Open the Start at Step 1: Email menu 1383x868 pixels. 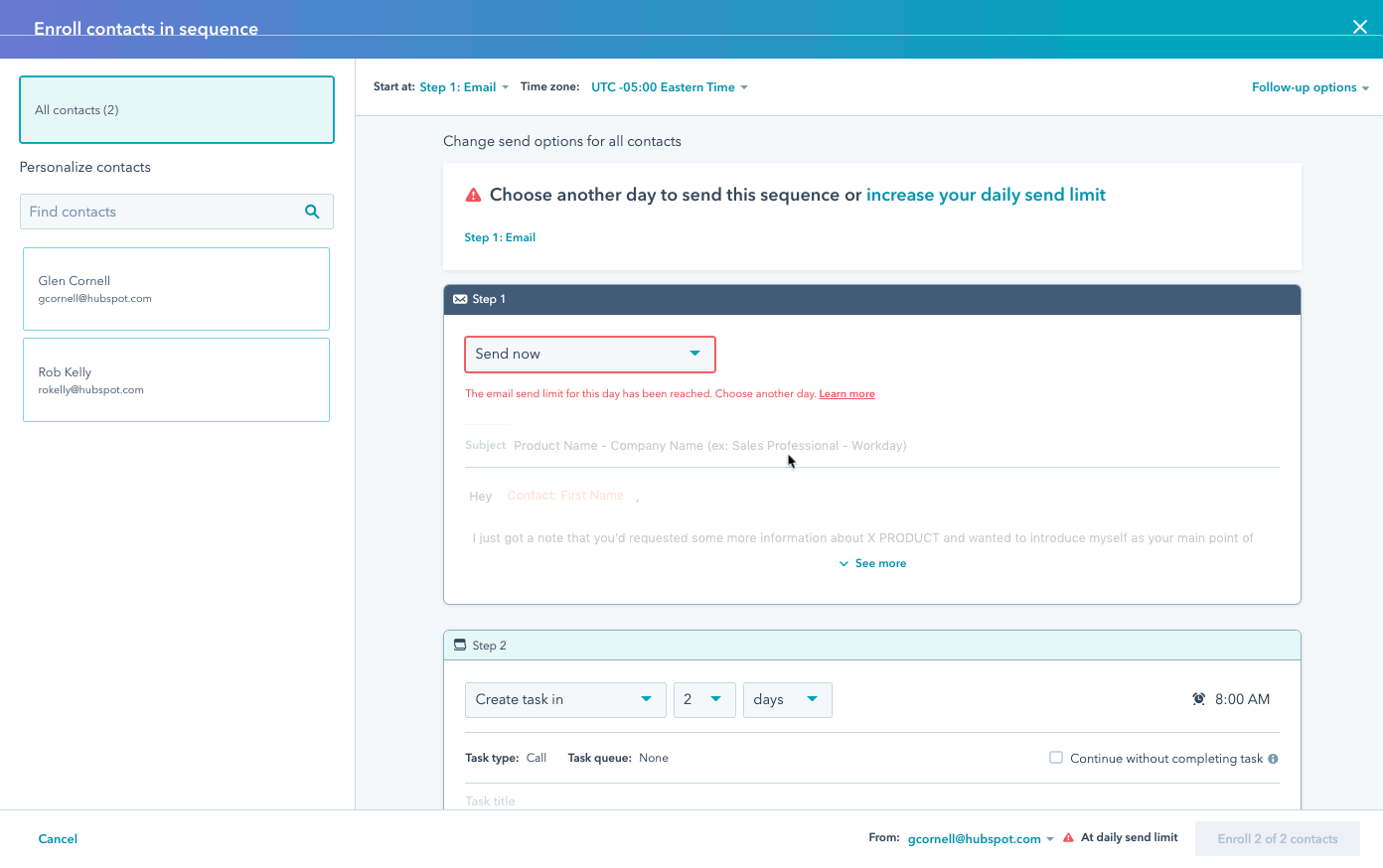[x=464, y=87]
